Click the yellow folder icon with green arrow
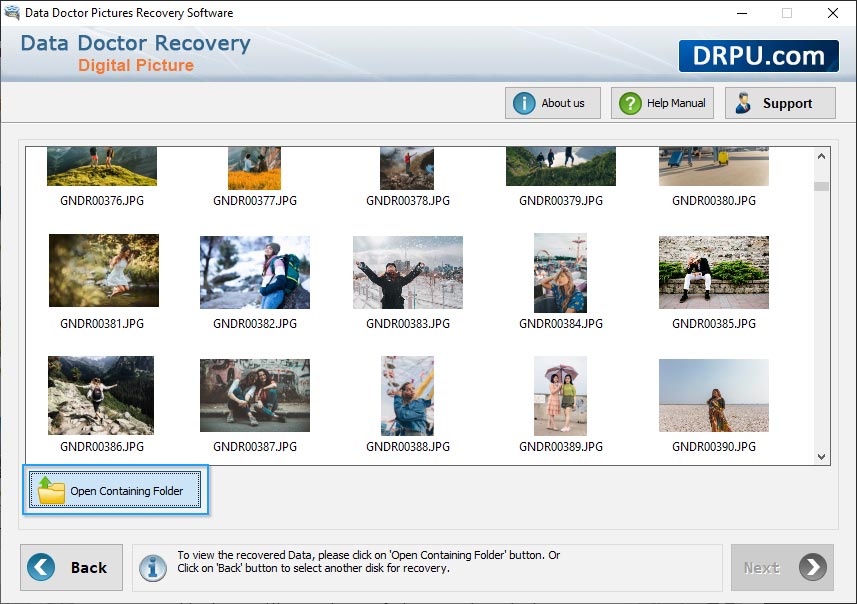 pos(51,490)
